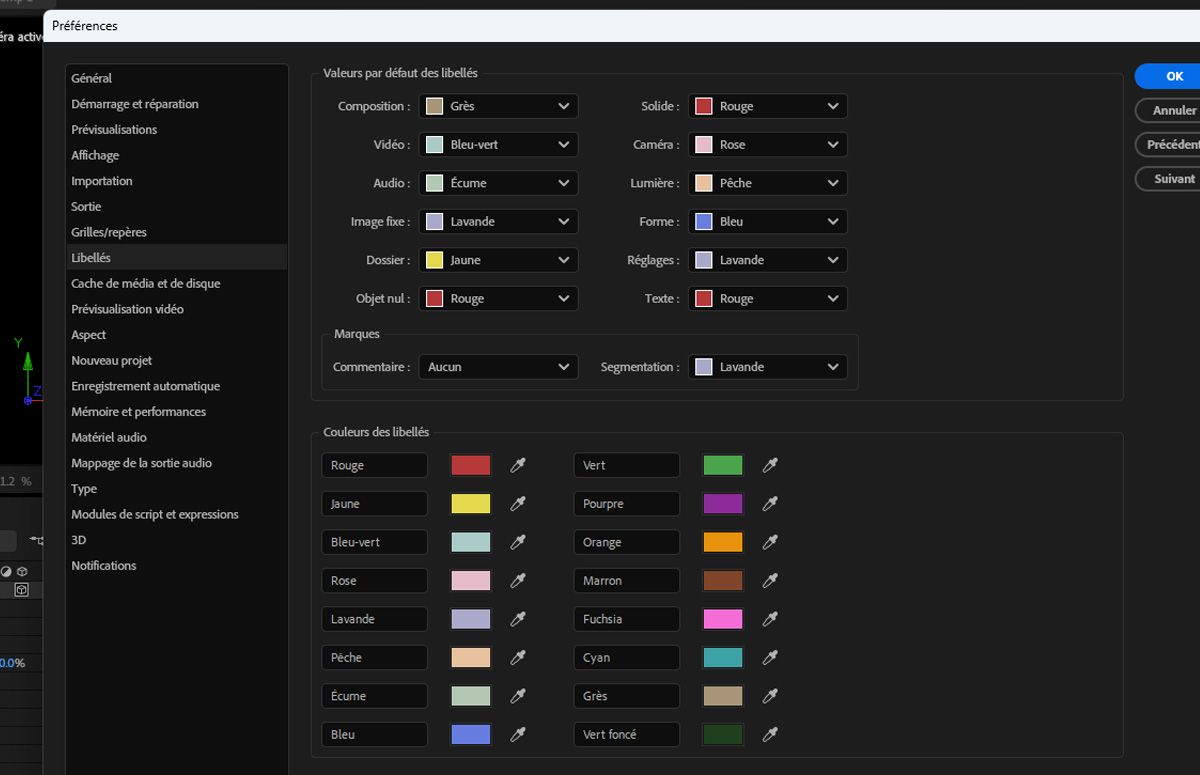This screenshot has width=1200, height=775.
Task: Select the eyedropper next to Vert foncé
Action: pyautogui.click(x=770, y=734)
